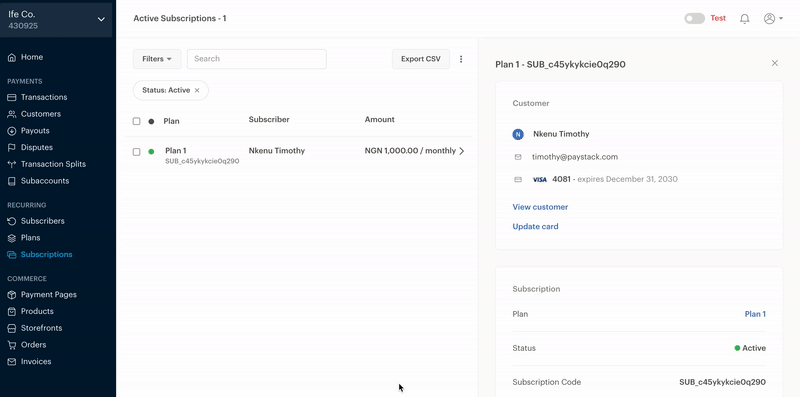Open notifications bell icon
This screenshot has height=397, width=800.
click(744, 19)
